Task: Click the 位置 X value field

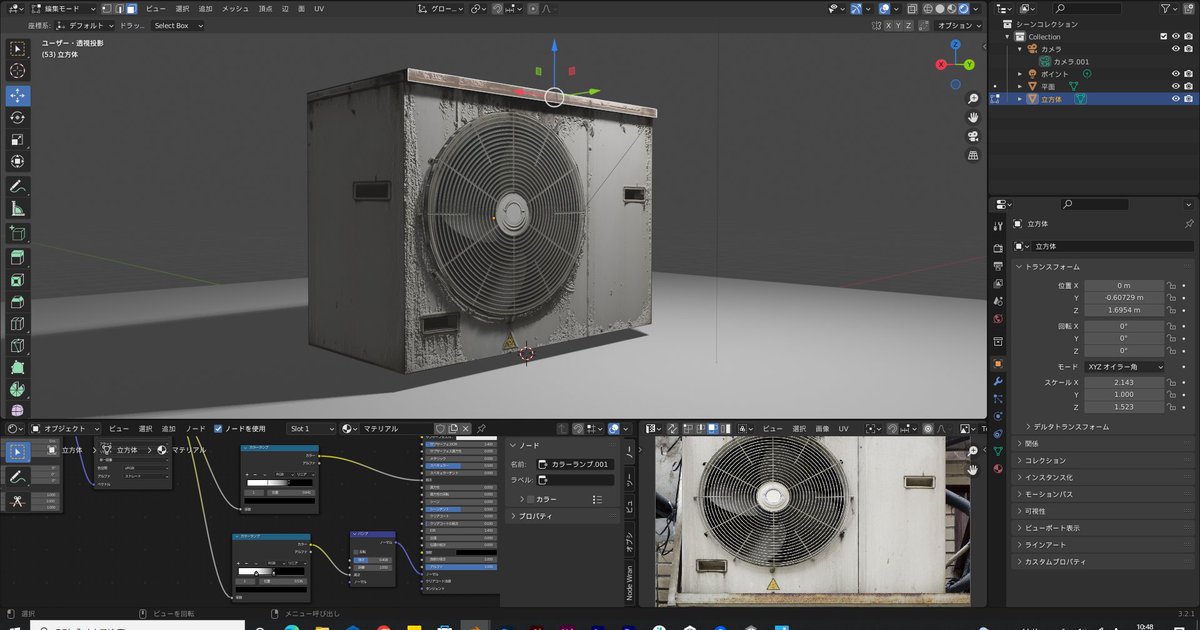Action: point(1124,285)
